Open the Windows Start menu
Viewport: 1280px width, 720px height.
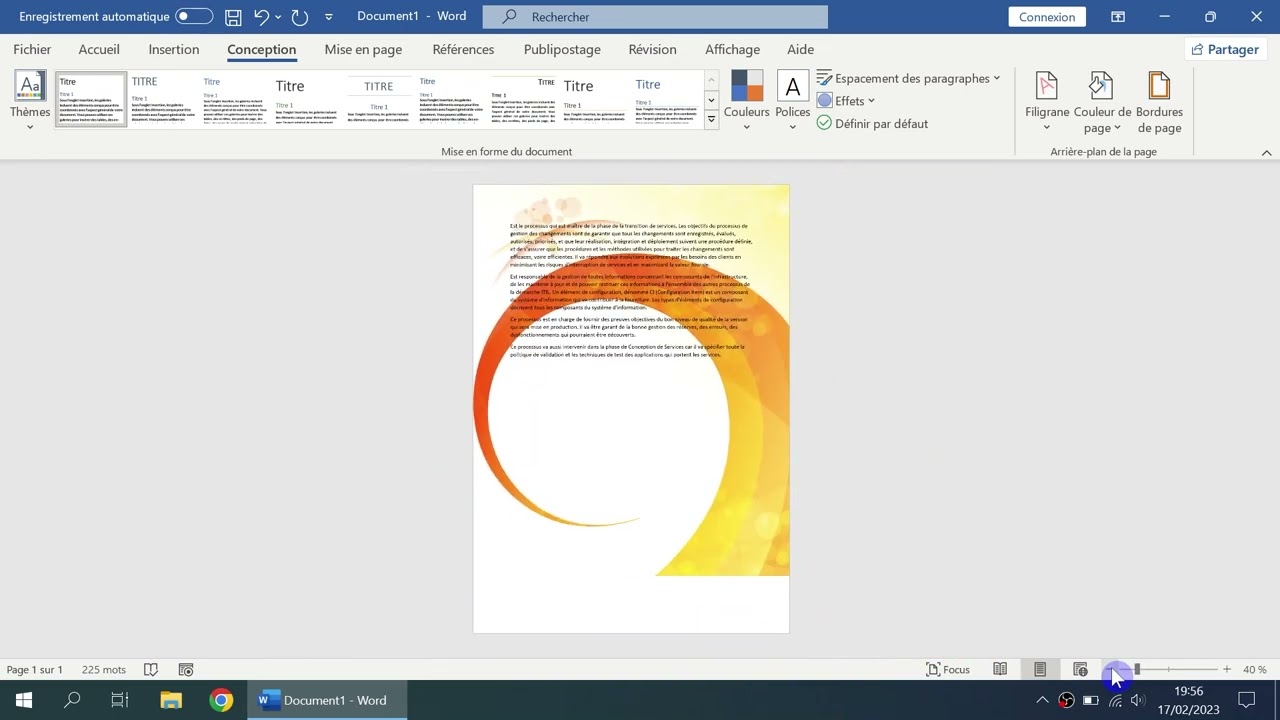click(24, 700)
